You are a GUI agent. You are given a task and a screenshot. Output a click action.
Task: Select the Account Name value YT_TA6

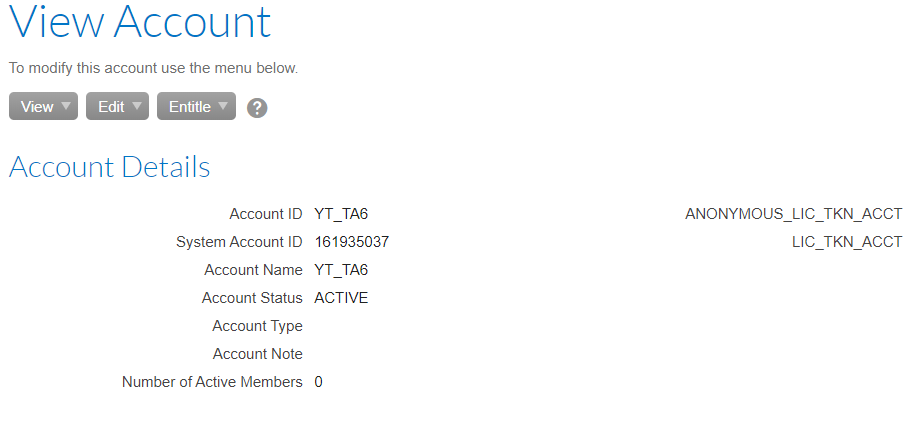[341, 270]
